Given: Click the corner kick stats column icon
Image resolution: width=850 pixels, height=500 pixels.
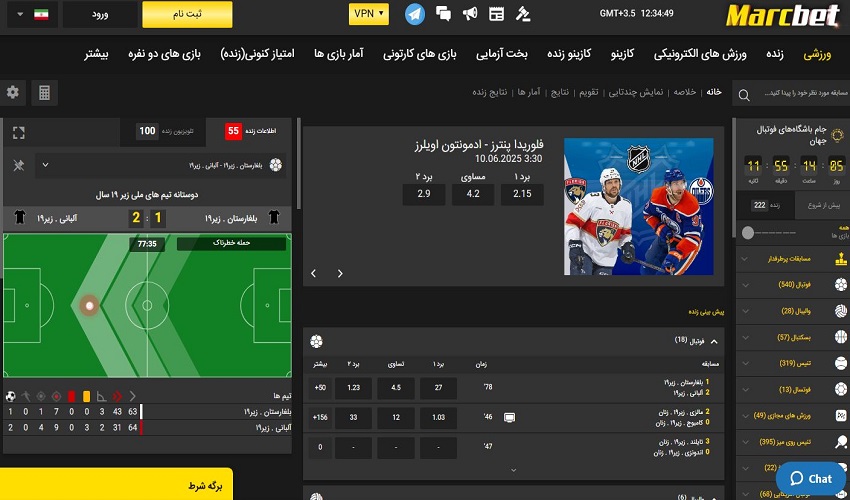Looking at the screenshot, I should coord(101,396).
